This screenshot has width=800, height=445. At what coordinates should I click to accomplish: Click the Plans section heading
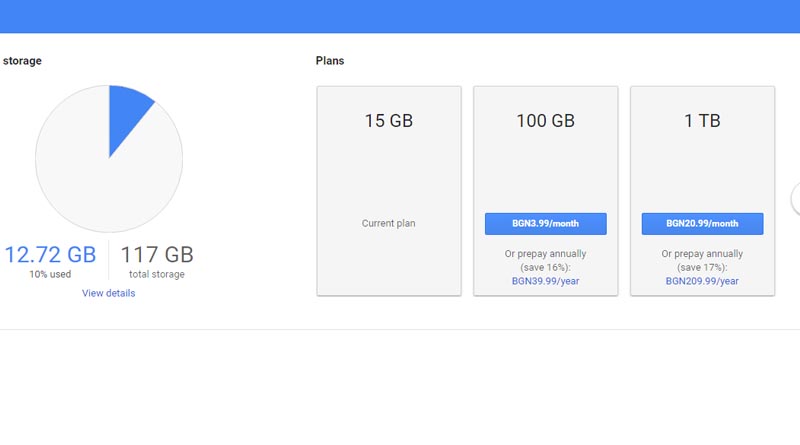click(x=330, y=61)
